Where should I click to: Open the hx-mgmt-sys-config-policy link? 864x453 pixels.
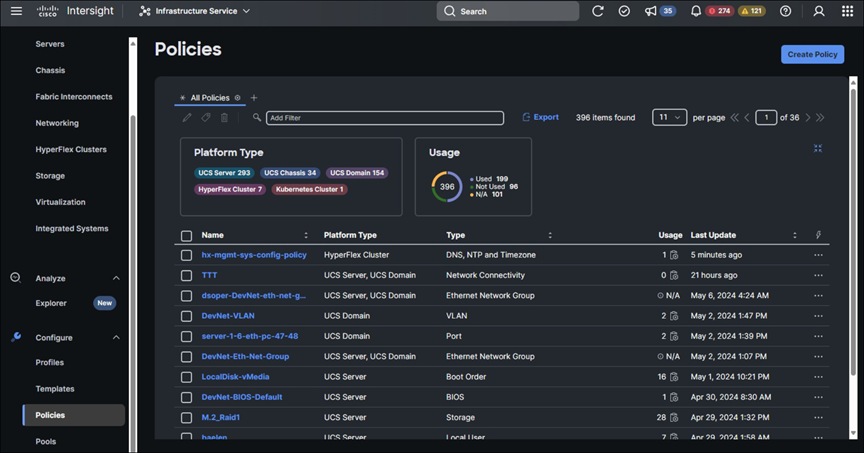click(254, 255)
